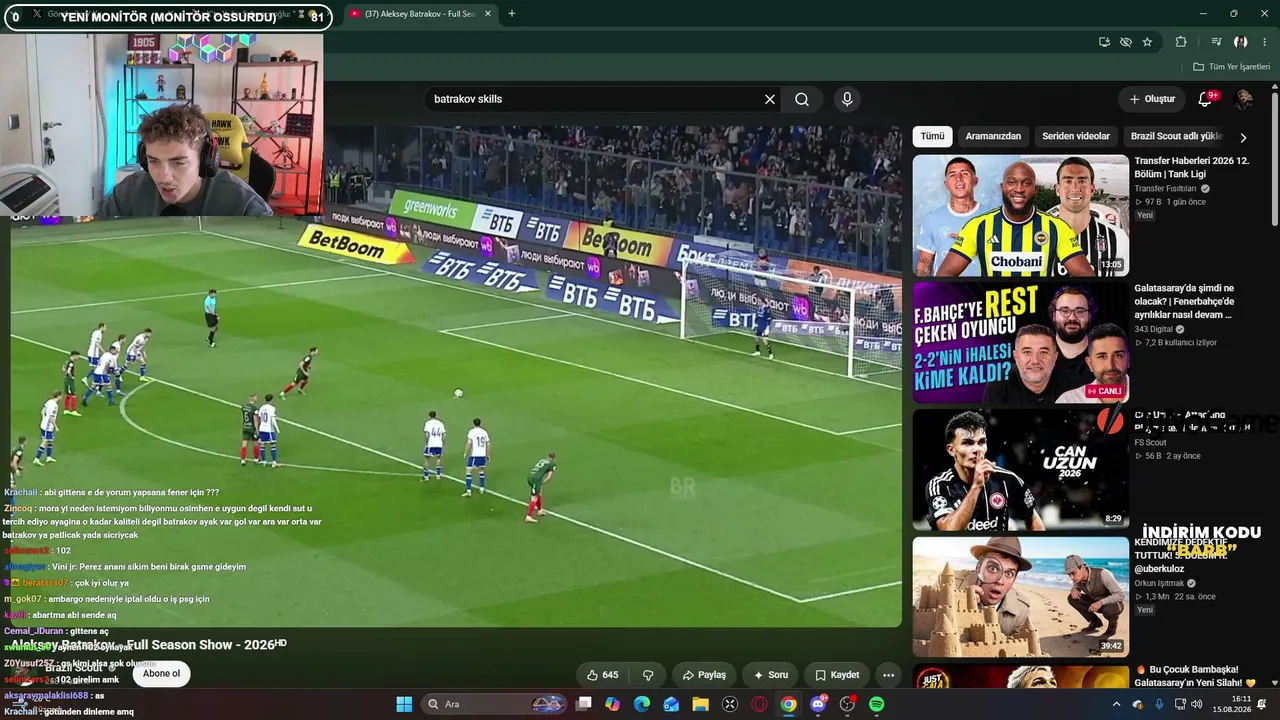Image resolution: width=1280 pixels, height=720 pixels.
Task: Open Chrome profile avatar
Action: coord(1240,42)
